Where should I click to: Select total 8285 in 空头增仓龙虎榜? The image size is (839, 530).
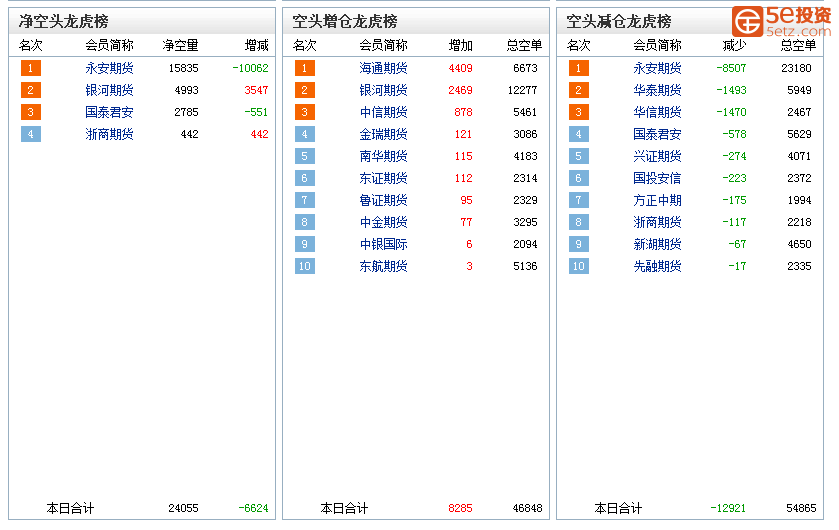pyautogui.click(x=460, y=508)
